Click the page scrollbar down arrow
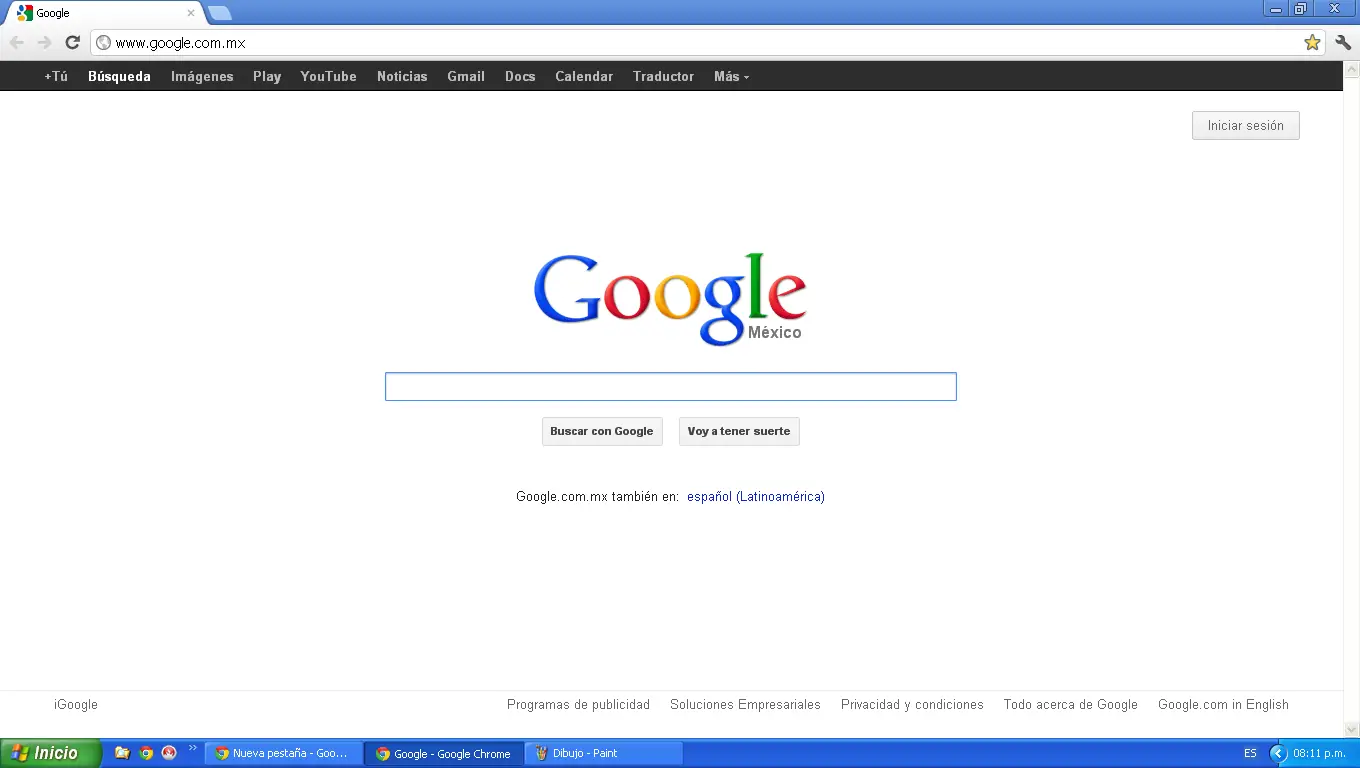 (x=1352, y=729)
